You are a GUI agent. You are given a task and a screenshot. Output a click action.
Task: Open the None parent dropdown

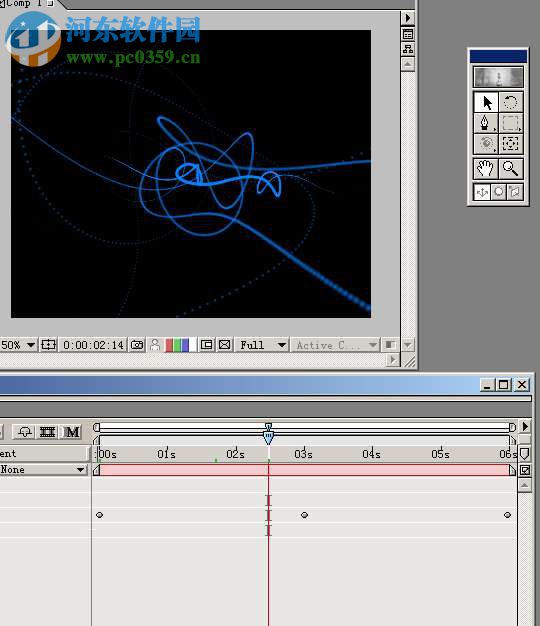44,470
